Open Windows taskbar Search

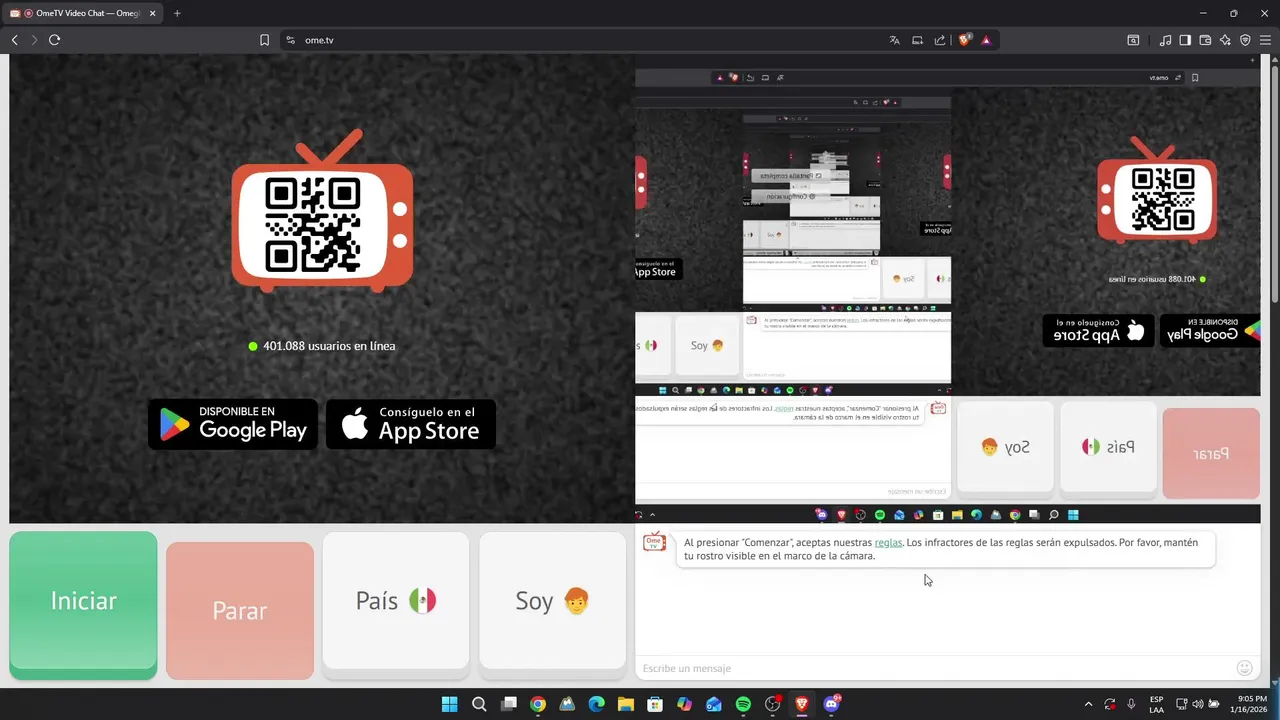[x=479, y=704]
